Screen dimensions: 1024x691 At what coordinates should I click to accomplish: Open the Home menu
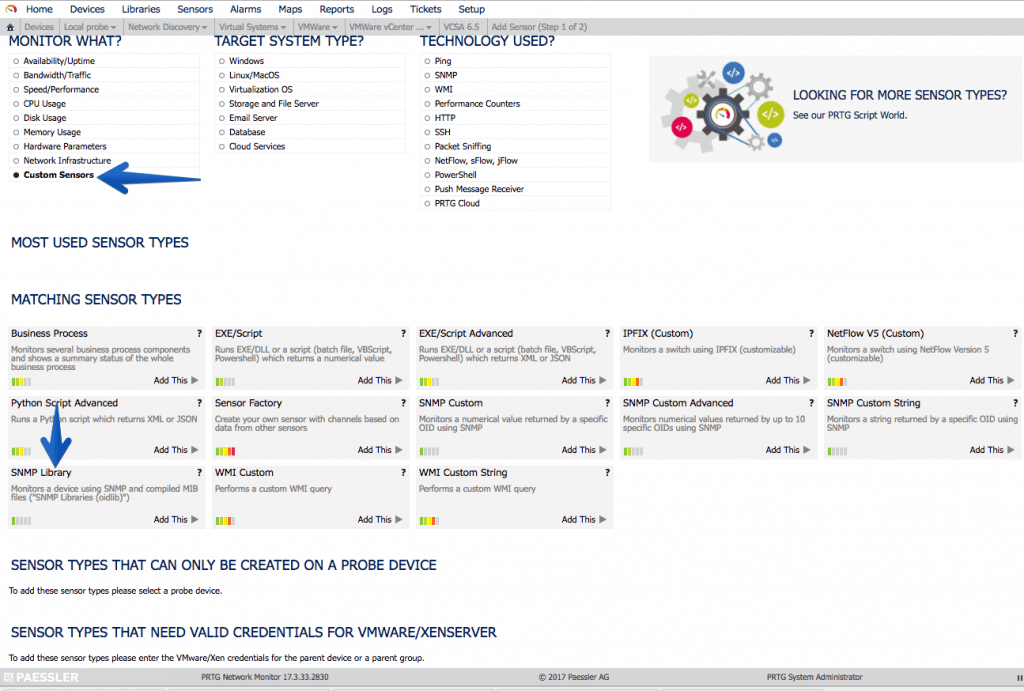[x=39, y=9]
